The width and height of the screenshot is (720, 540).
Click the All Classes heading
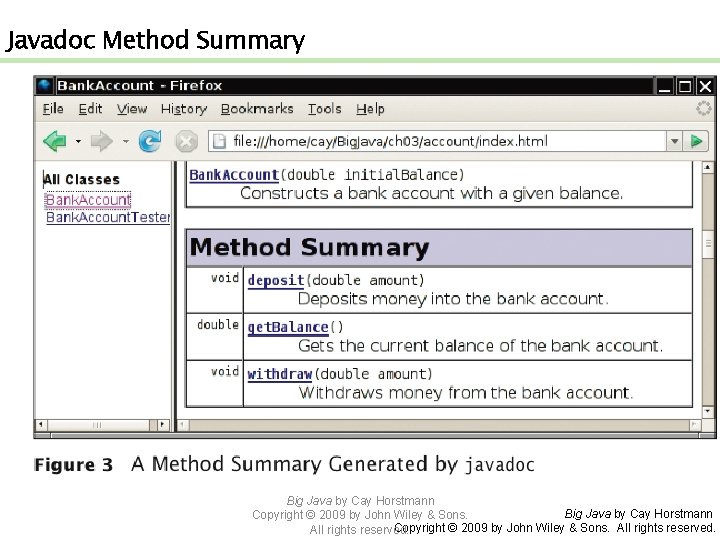tap(81, 179)
